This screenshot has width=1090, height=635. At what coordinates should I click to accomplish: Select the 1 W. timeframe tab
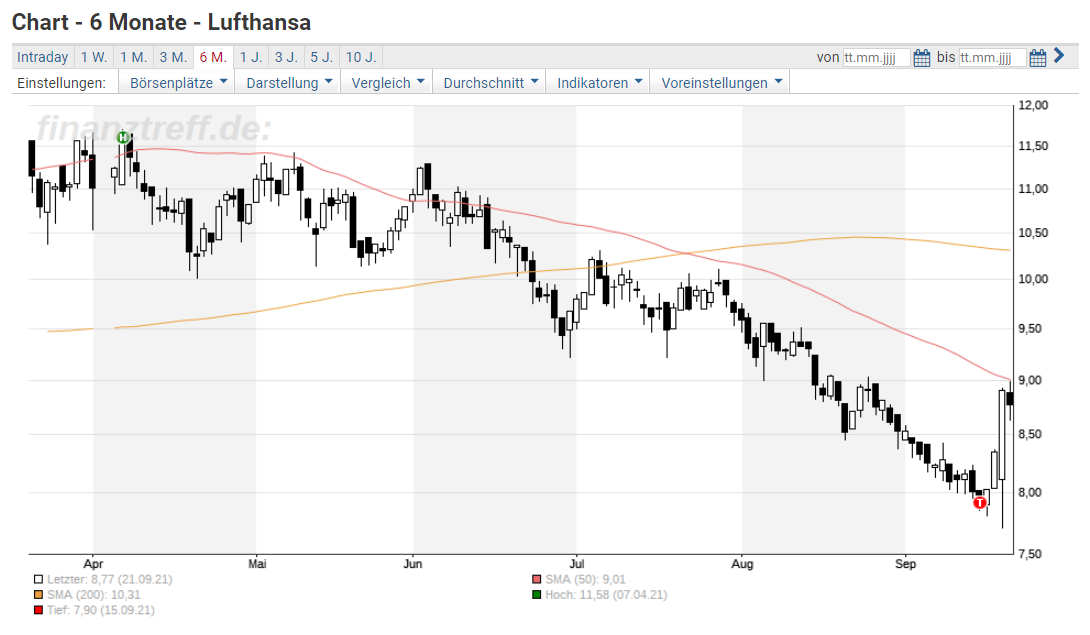94,57
